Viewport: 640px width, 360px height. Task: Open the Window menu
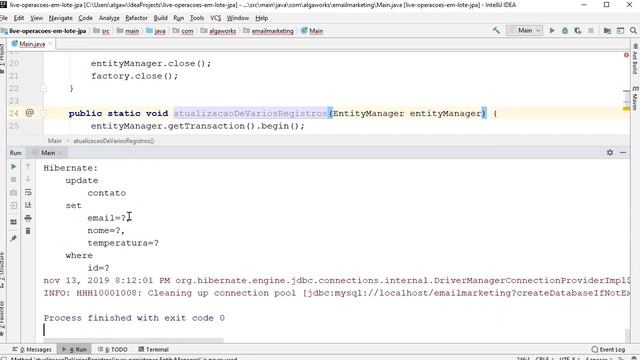pos(238,18)
